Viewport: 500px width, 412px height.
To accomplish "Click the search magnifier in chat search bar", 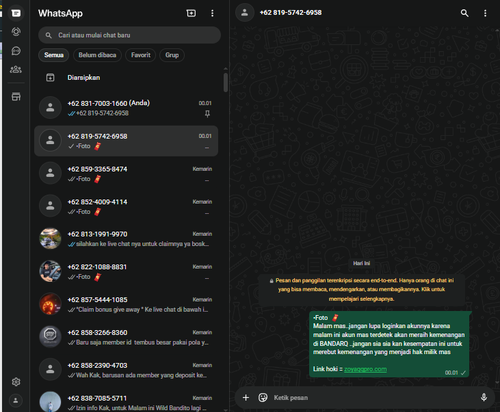I will tap(49, 35).
